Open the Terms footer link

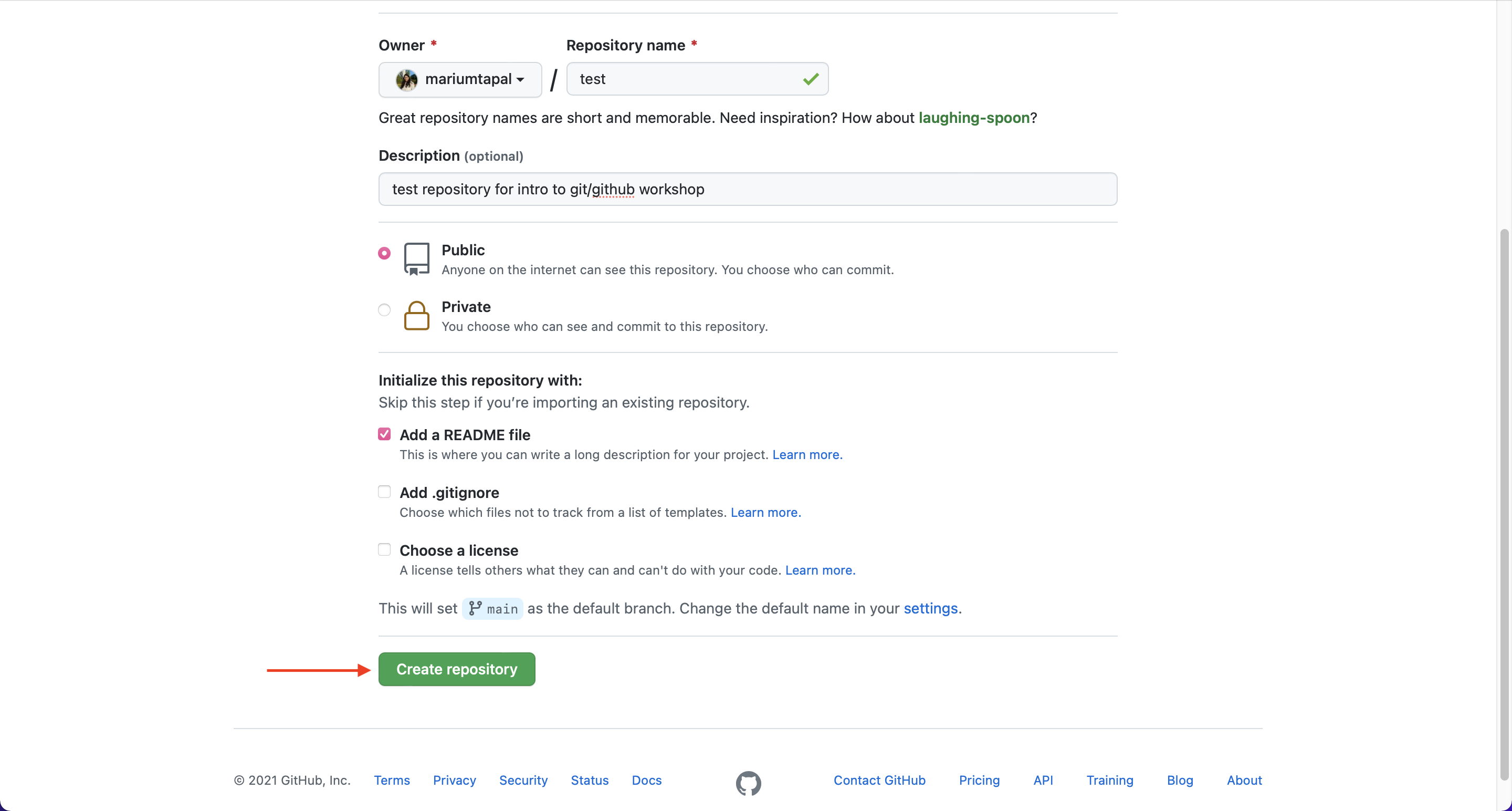click(392, 780)
